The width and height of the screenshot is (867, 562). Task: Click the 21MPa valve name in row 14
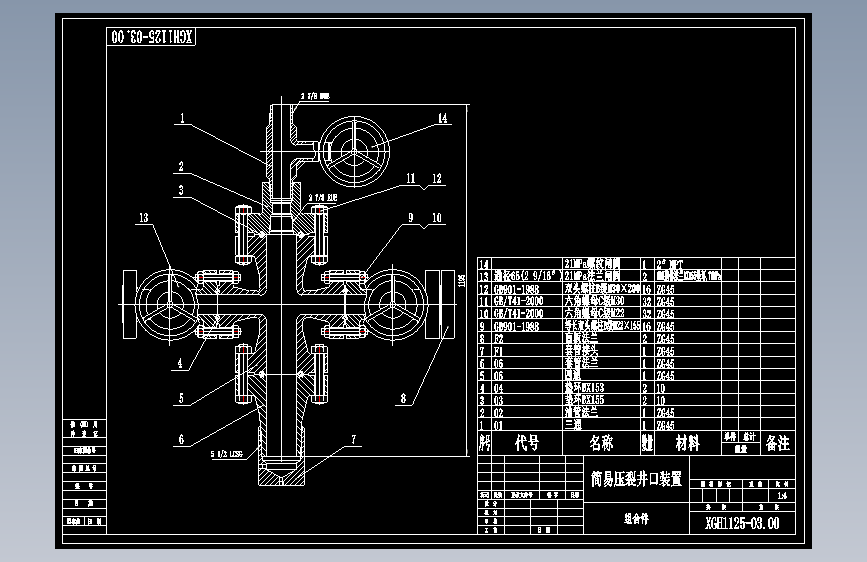click(592, 263)
